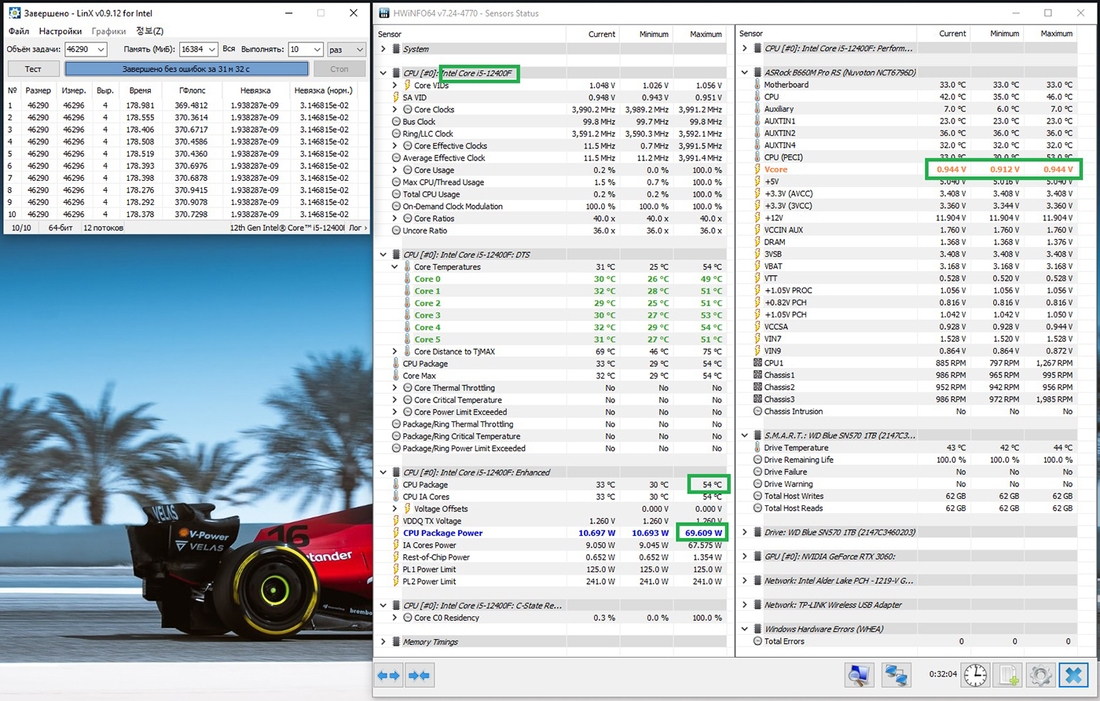Expand the Memory Timings group
The height and width of the screenshot is (701, 1100).
(384, 642)
